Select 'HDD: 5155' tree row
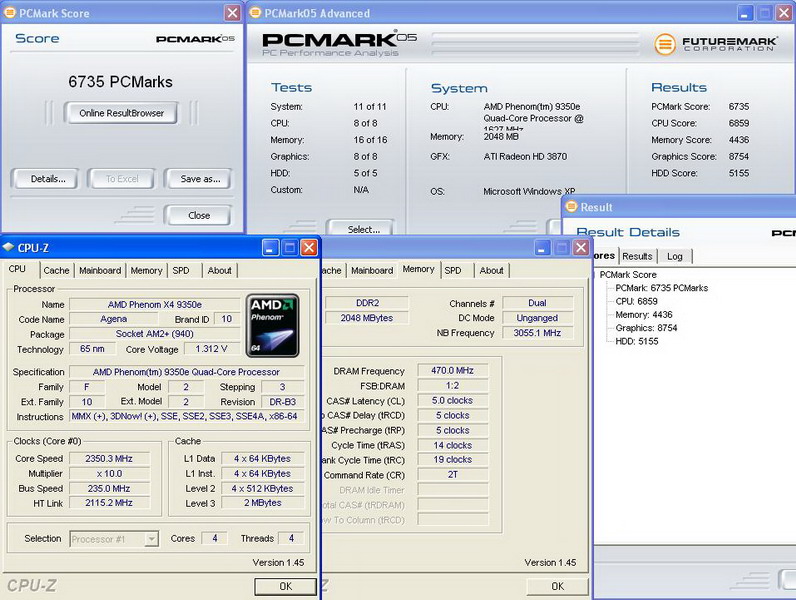The height and width of the screenshot is (600, 796). [x=637, y=341]
